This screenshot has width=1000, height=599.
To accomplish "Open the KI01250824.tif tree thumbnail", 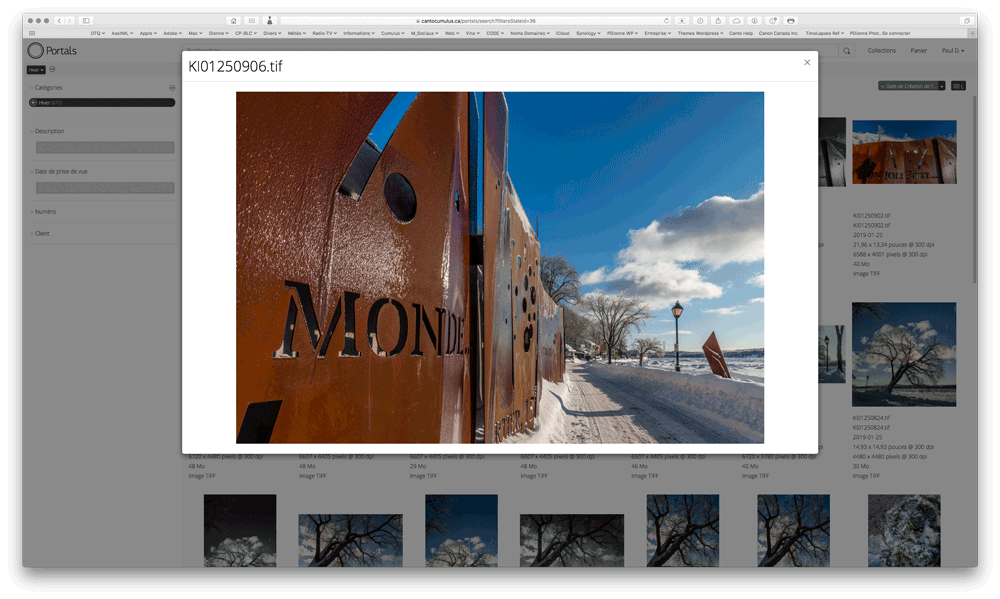I will coord(904,354).
